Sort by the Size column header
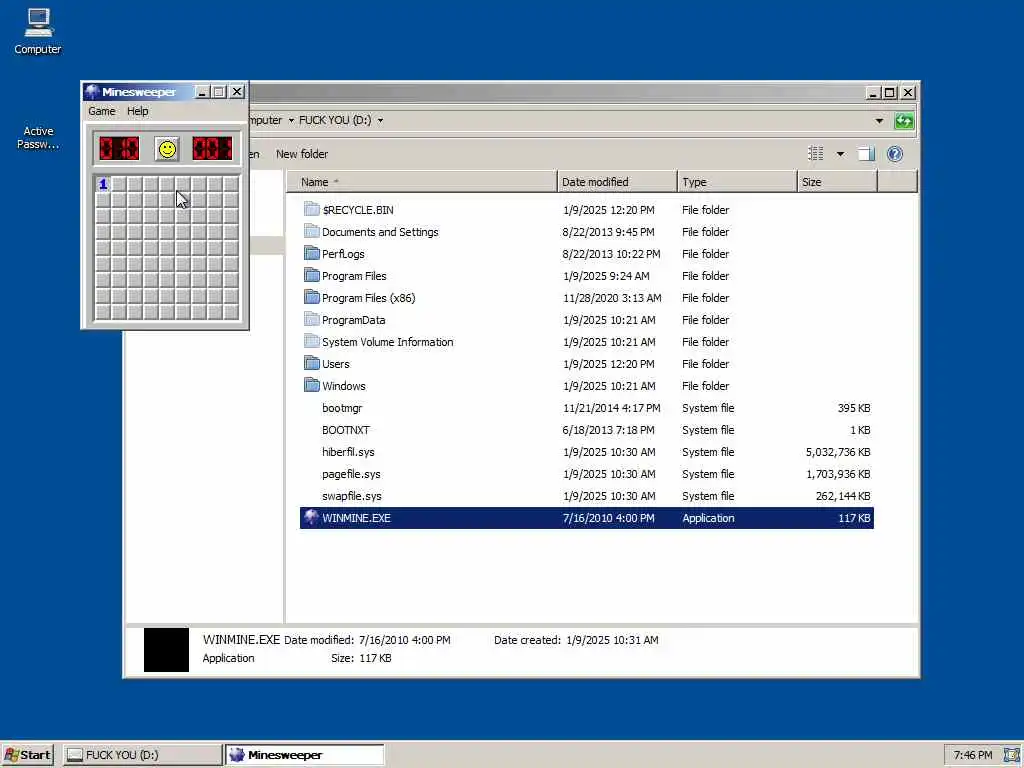The image size is (1024, 768). [837, 182]
